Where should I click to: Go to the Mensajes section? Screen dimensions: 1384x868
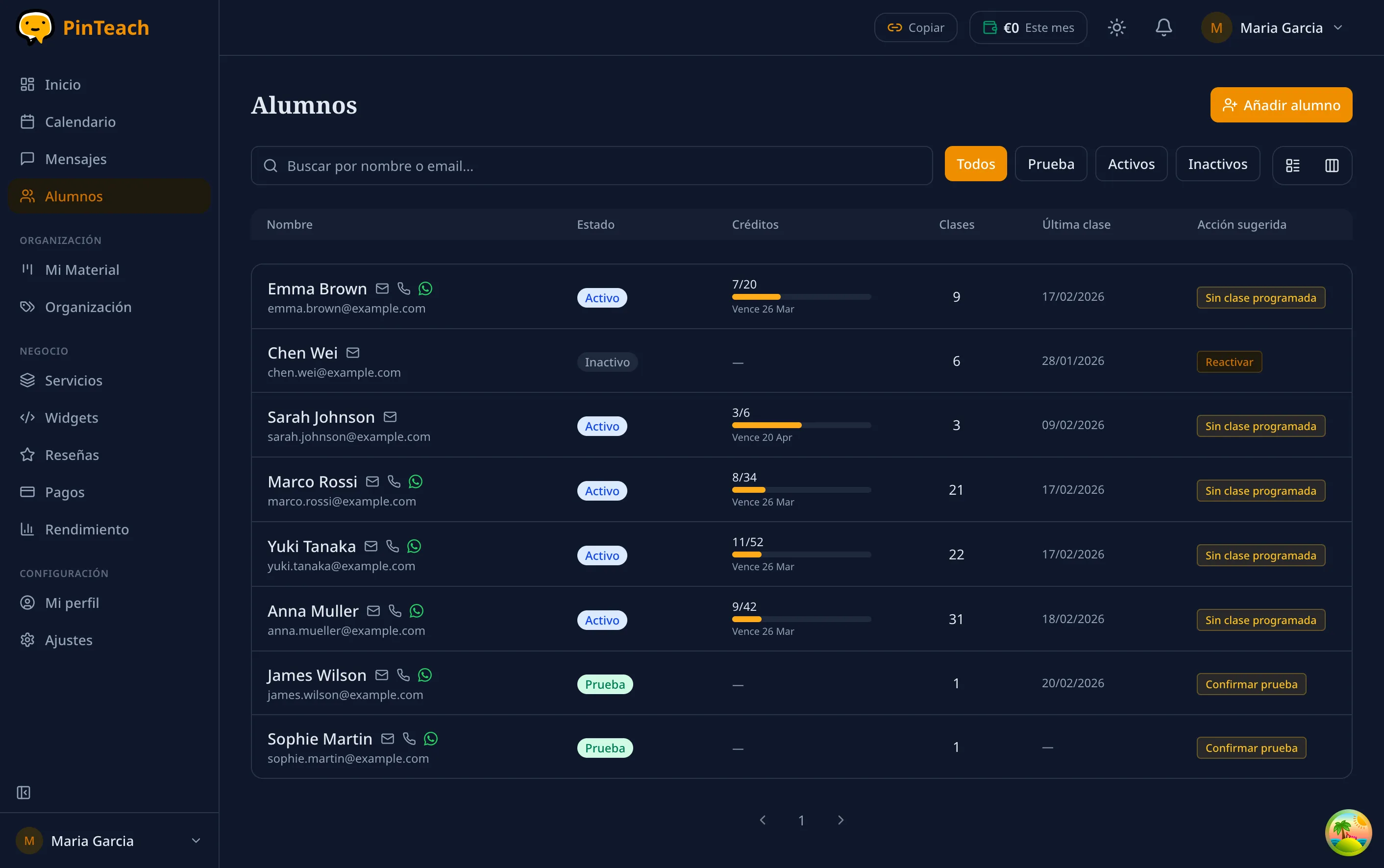tap(74, 159)
